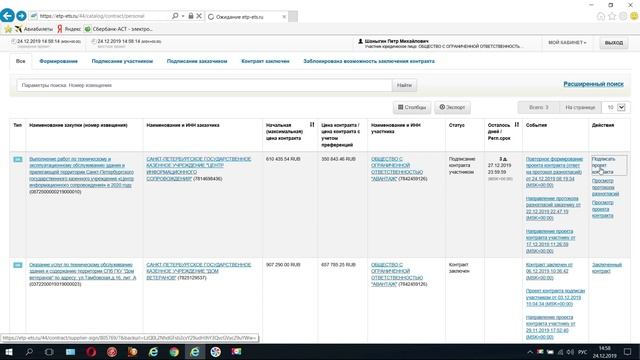This screenshot has height=360, width=640.
Task: Sort by Осталось дней column arrows
Action: point(517,124)
